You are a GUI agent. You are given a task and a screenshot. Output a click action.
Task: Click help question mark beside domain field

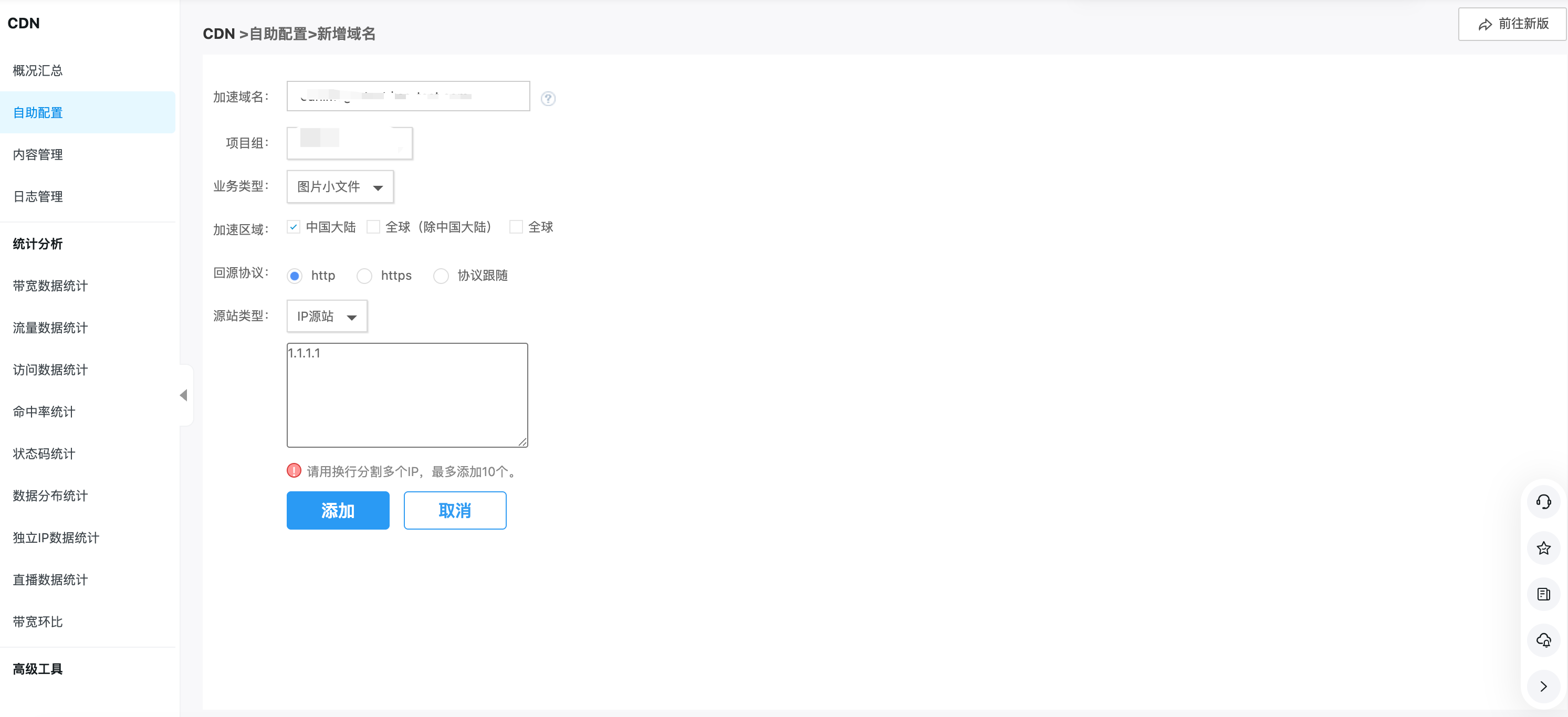coord(548,99)
